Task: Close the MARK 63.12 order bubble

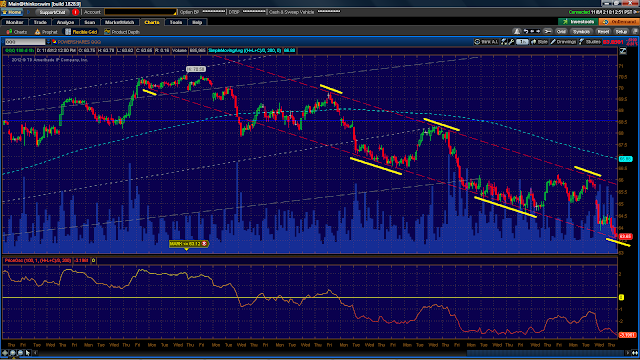Action: point(204,244)
